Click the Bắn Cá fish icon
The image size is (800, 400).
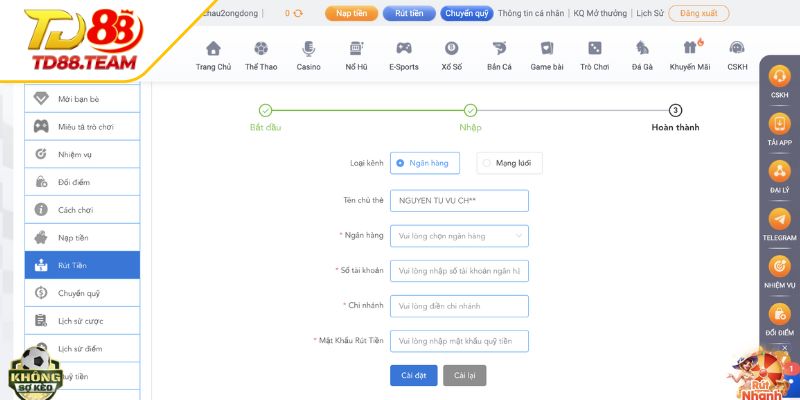click(x=499, y=48)
